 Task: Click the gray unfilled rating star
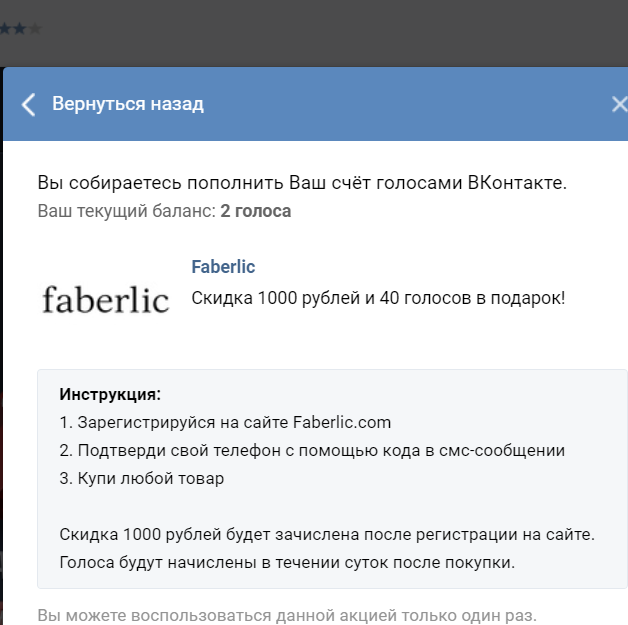pos(35,29)
